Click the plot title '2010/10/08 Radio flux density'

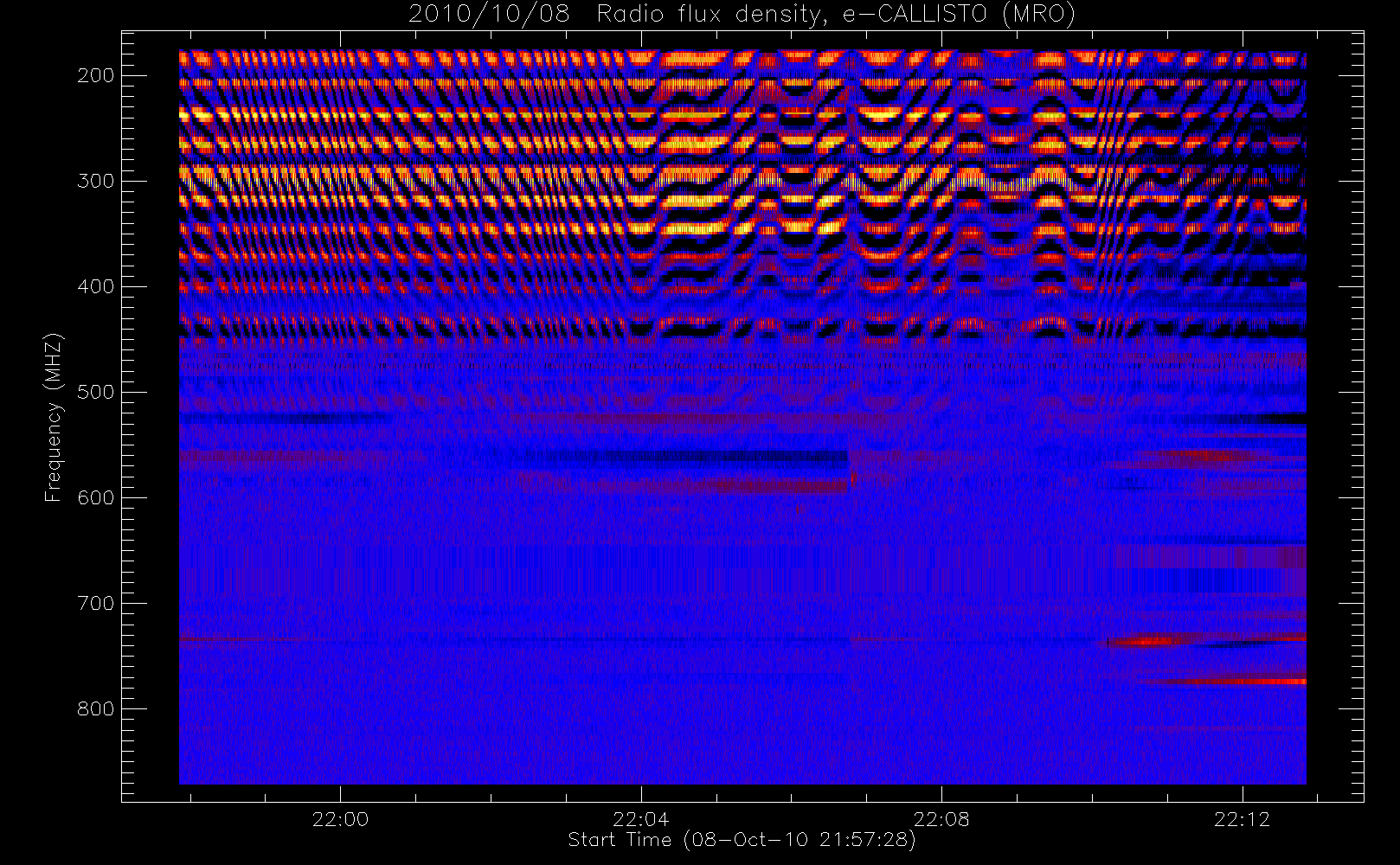click(742, 15)
